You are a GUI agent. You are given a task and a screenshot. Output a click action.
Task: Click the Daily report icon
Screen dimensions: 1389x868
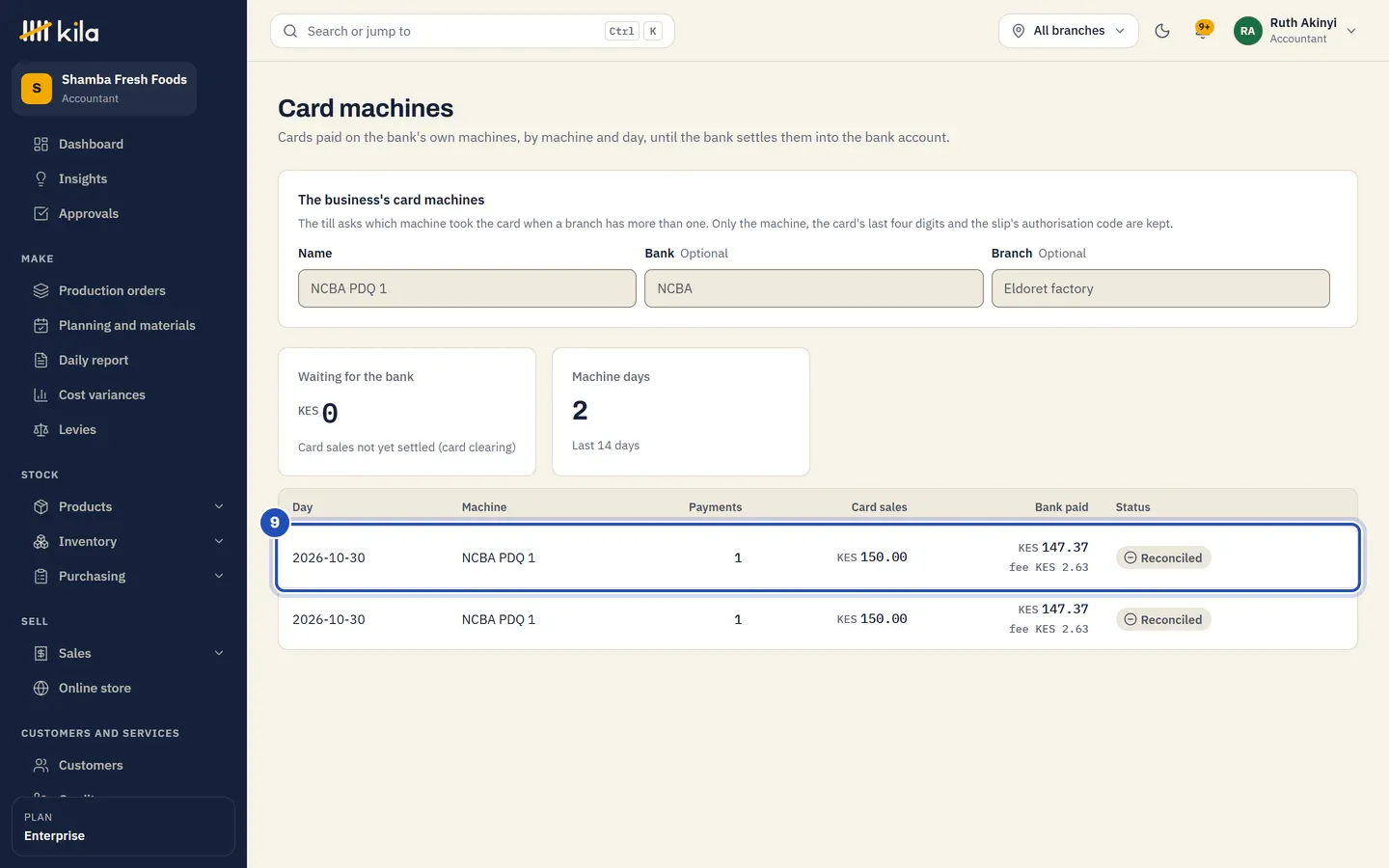pyautogui.click(x=41, y=360)
